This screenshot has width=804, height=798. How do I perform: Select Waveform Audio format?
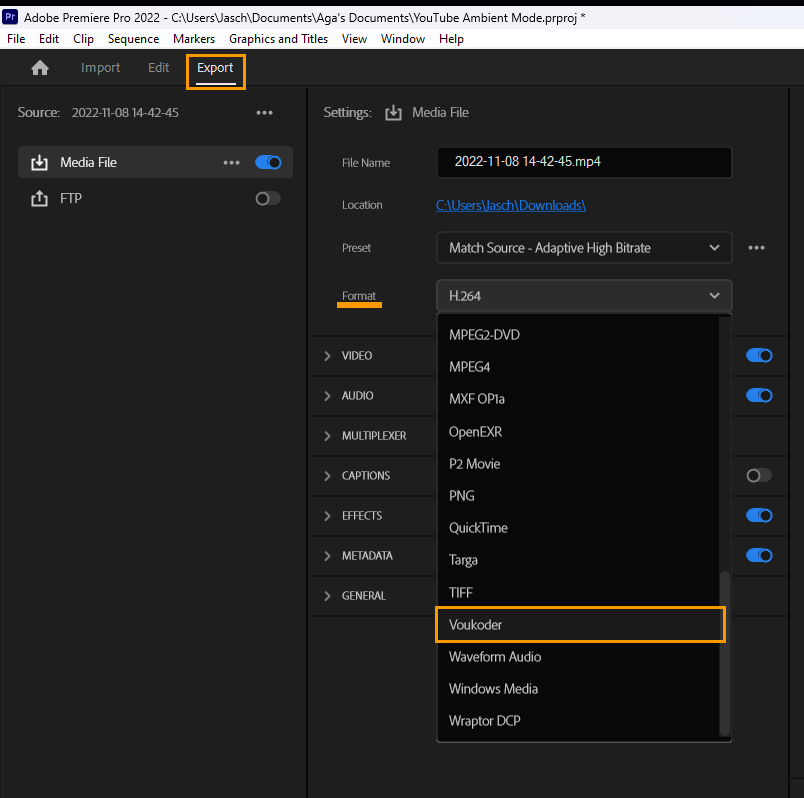[578, 657]
